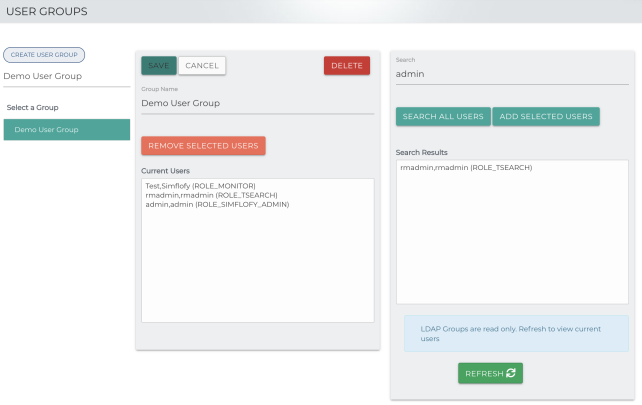Focus the Group Name text field
This screenshot has height=405, width=642.
pyautogui.click(x=255, y=102)
